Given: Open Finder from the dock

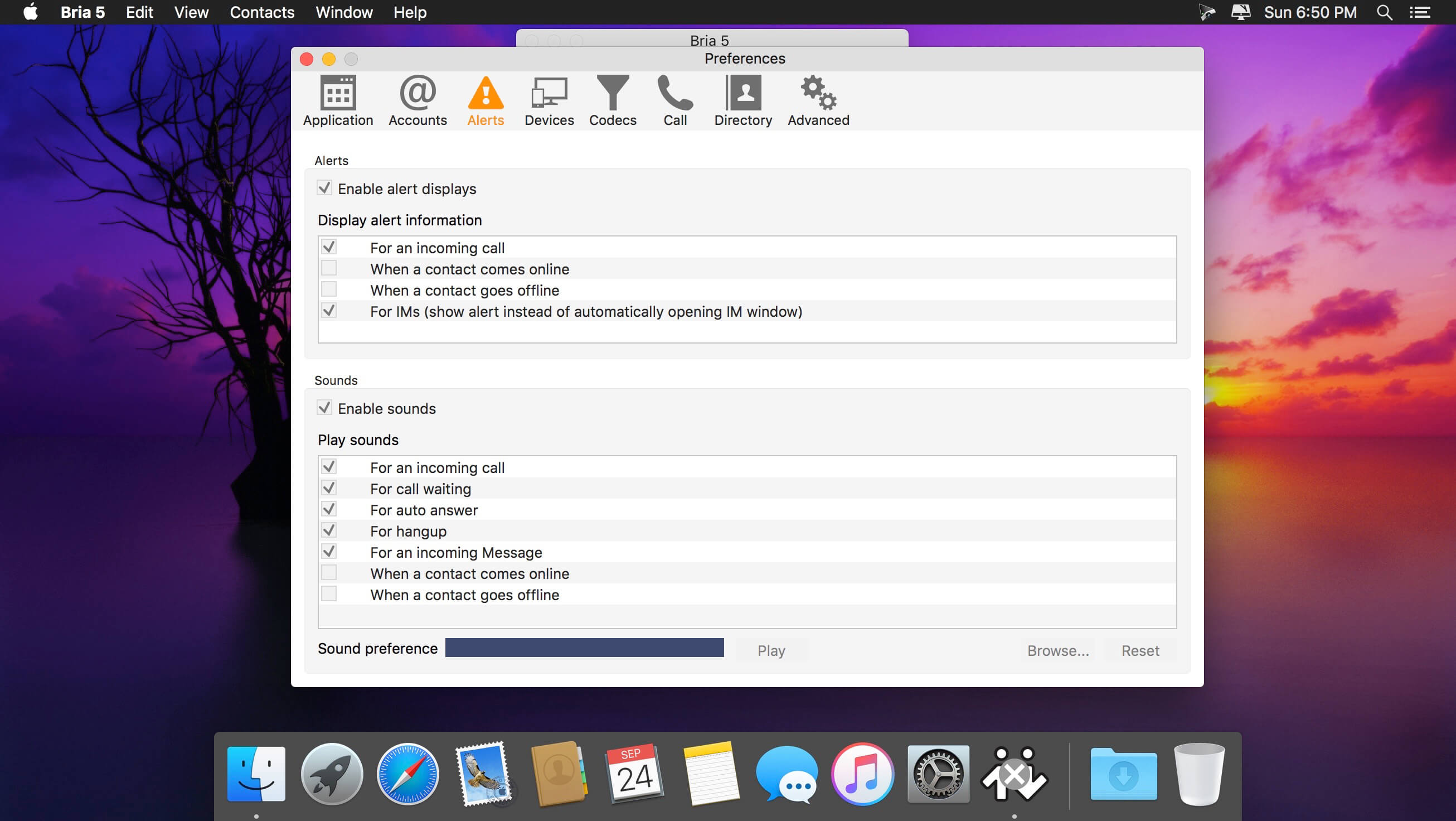Looking at the screenshot, I should click(256, 774).
